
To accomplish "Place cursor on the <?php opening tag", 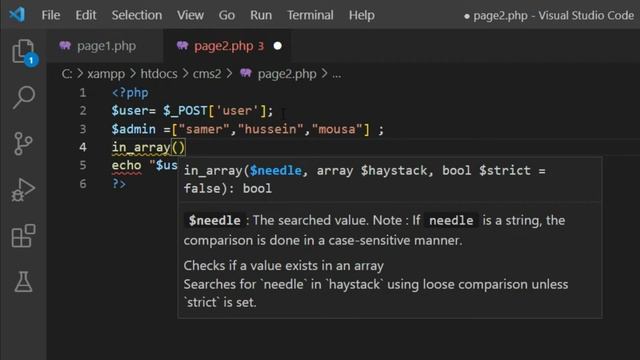I will pyautogui.click(x=130, y=93).
